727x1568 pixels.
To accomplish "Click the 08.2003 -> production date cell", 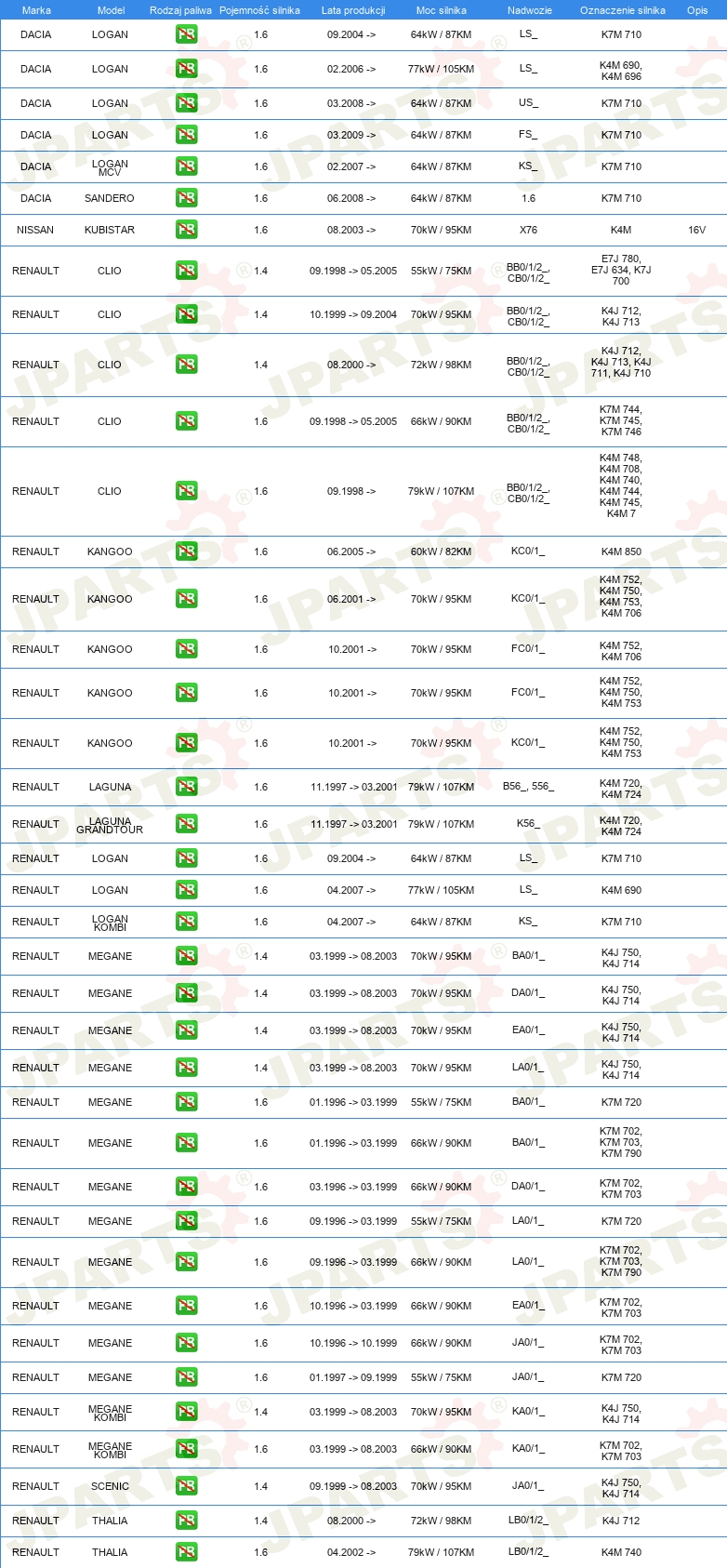I will tap(351, 230).
